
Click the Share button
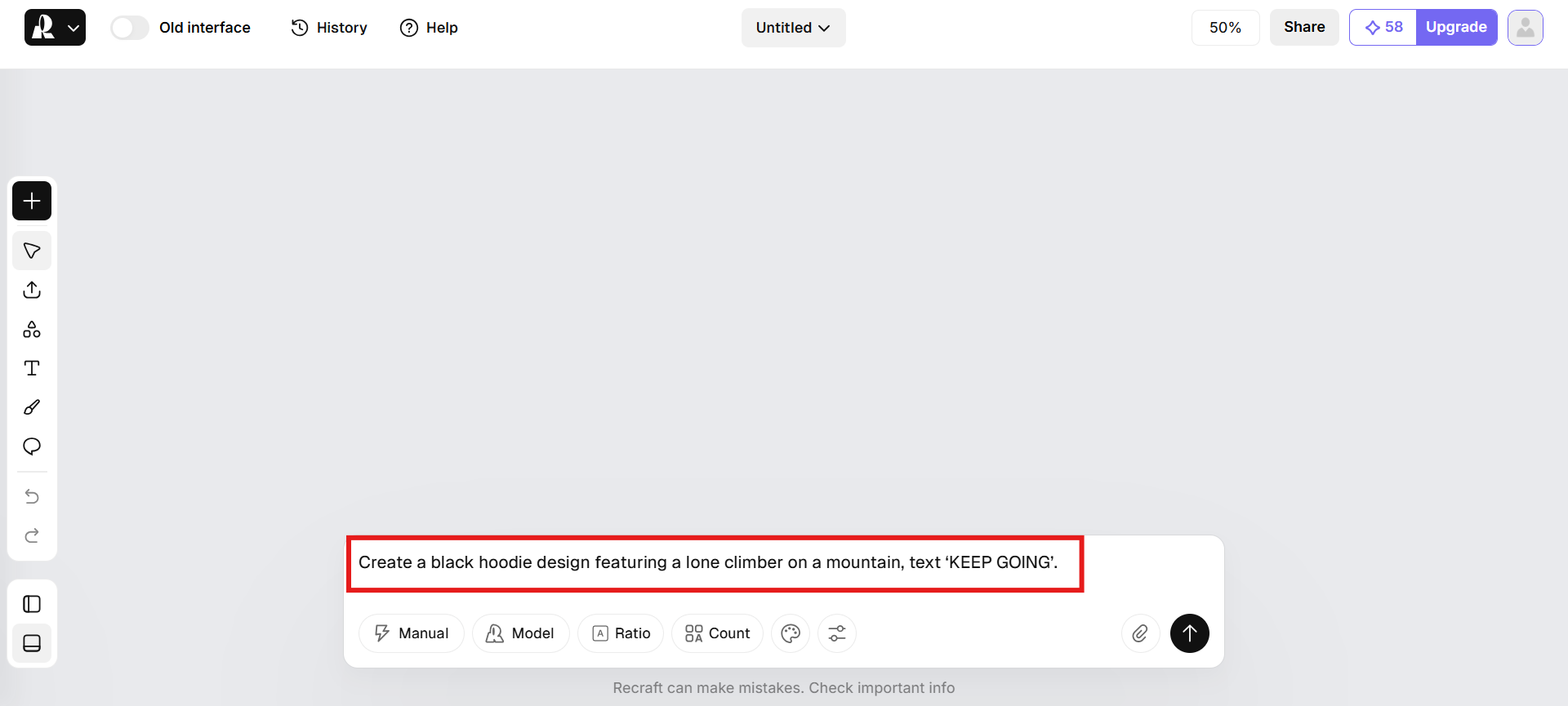[x=1304, y=28]
